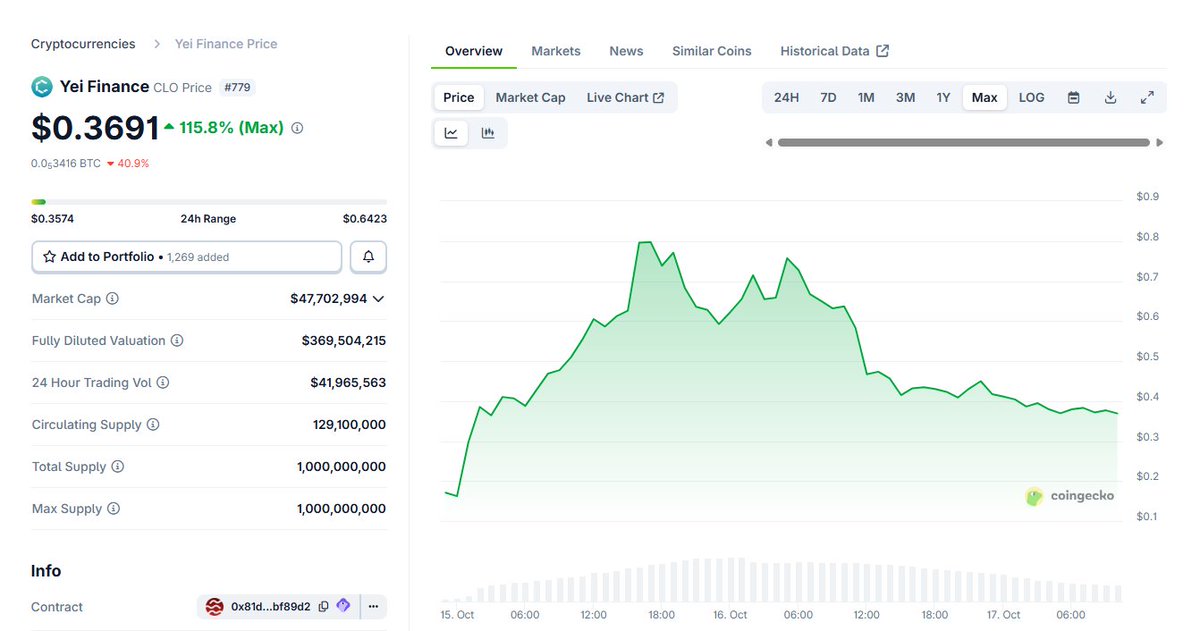The width and height of the screenshot is (1200, 631).
Task: Select the 1Y time range
Action: coord(943,97)
